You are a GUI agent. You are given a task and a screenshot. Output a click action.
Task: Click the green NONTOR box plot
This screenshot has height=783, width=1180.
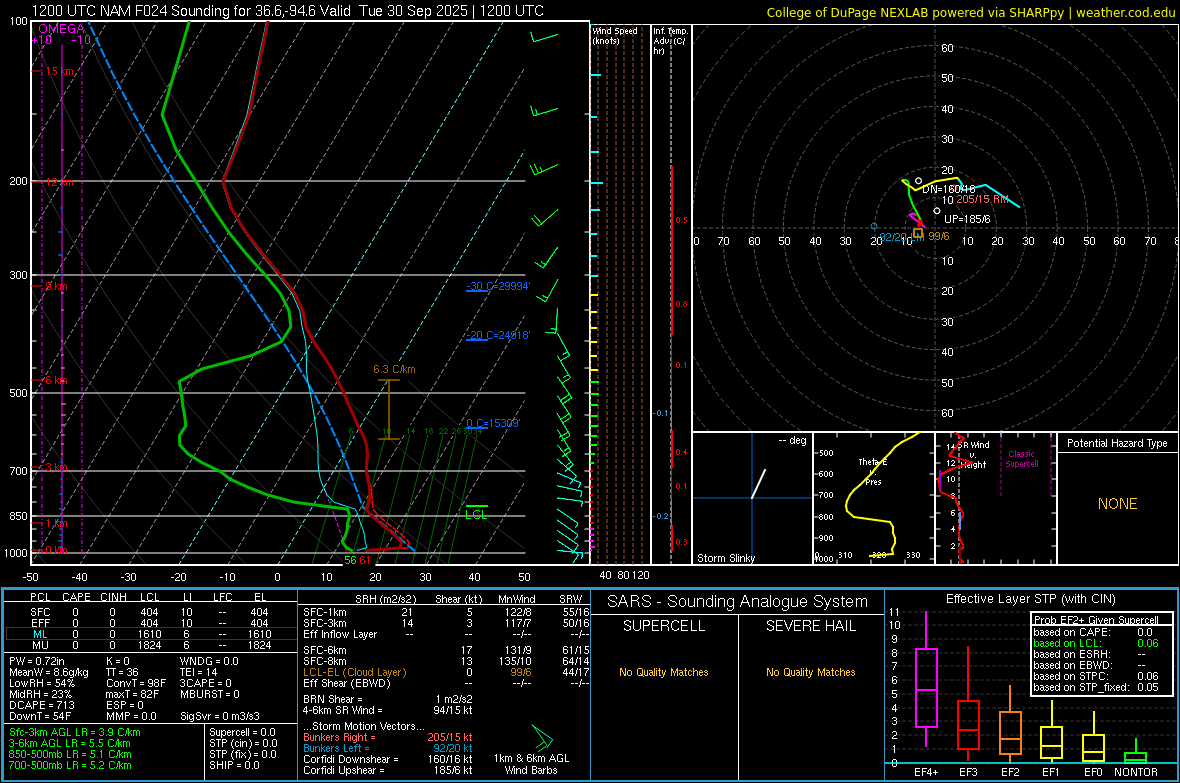pos(1135,751)
